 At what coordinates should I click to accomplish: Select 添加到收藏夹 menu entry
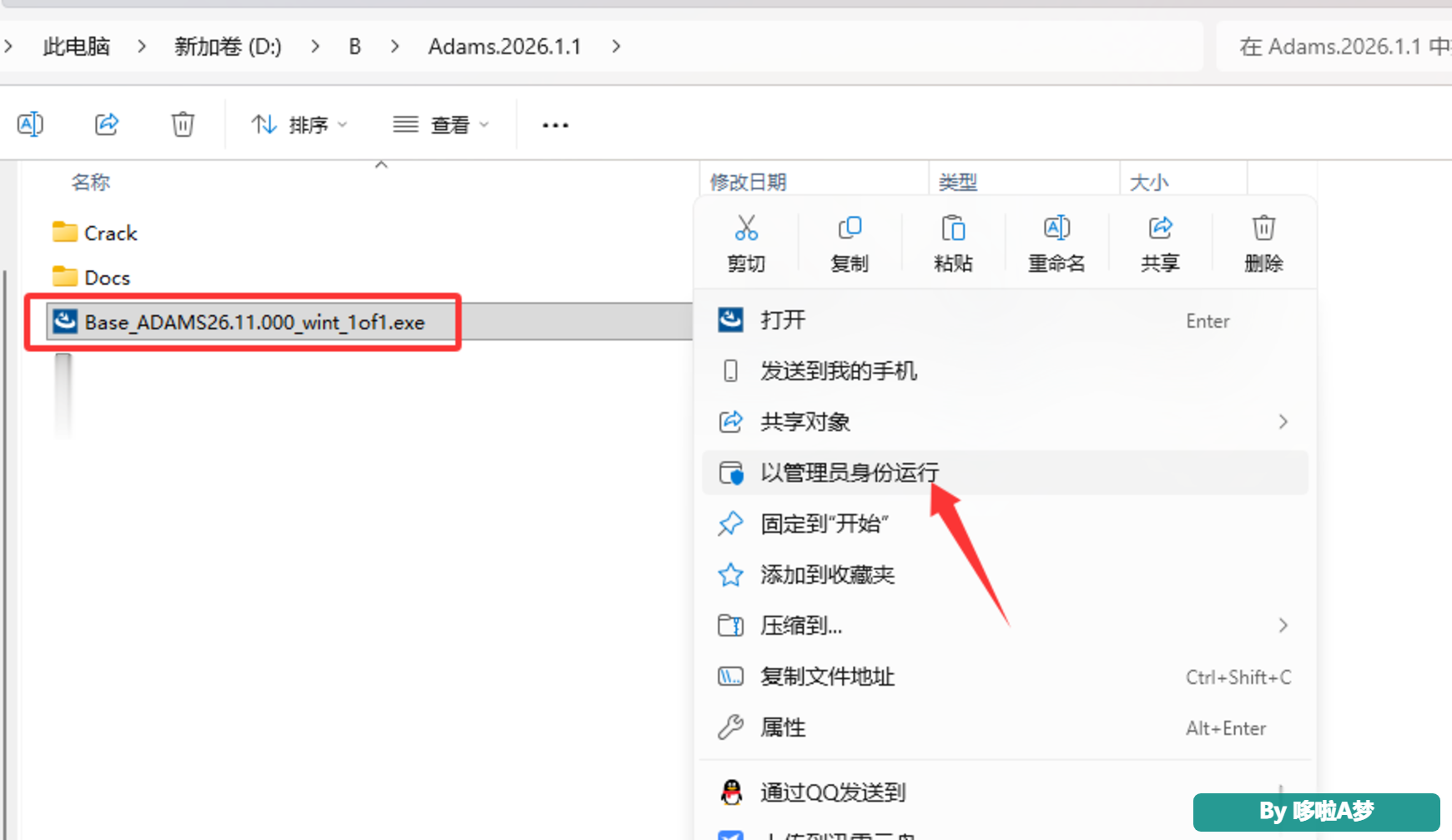point(1006,575)
